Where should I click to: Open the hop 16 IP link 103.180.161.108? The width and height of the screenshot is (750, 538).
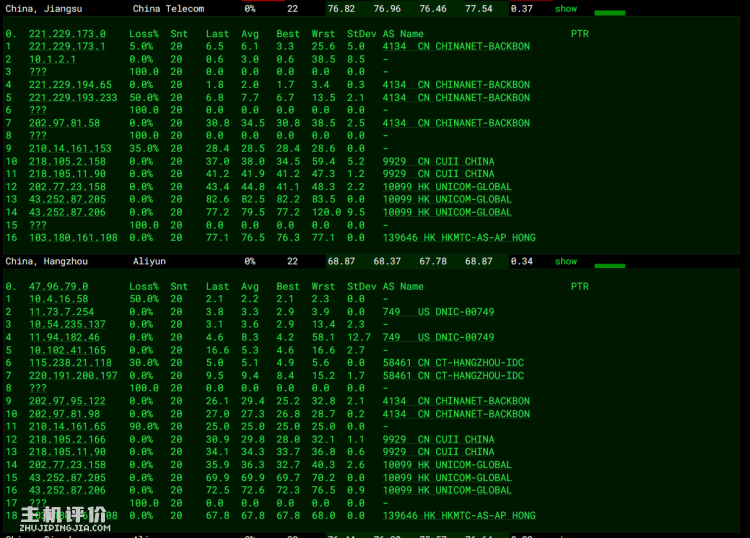tap(73, 238)
